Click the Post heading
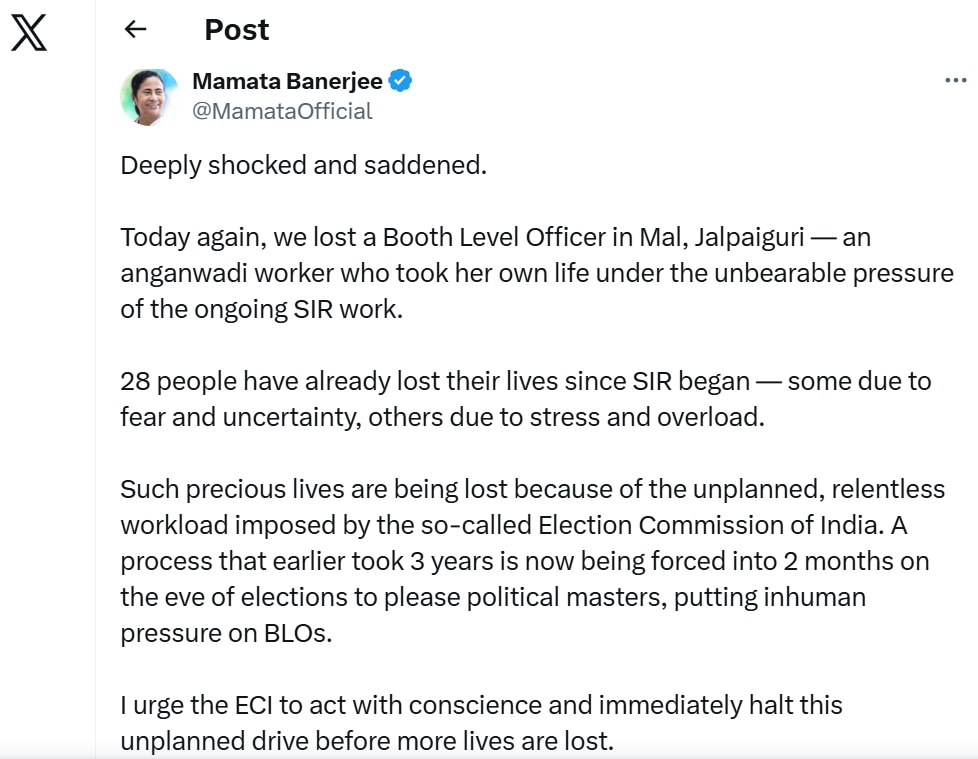This screenshot has width=978, height=759. tap(237, 30)
